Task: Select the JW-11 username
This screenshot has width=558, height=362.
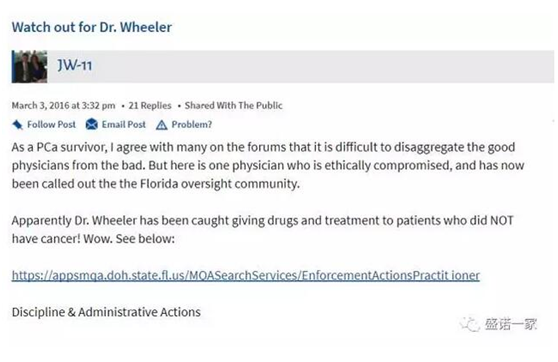Action: (x=75, y=65)
